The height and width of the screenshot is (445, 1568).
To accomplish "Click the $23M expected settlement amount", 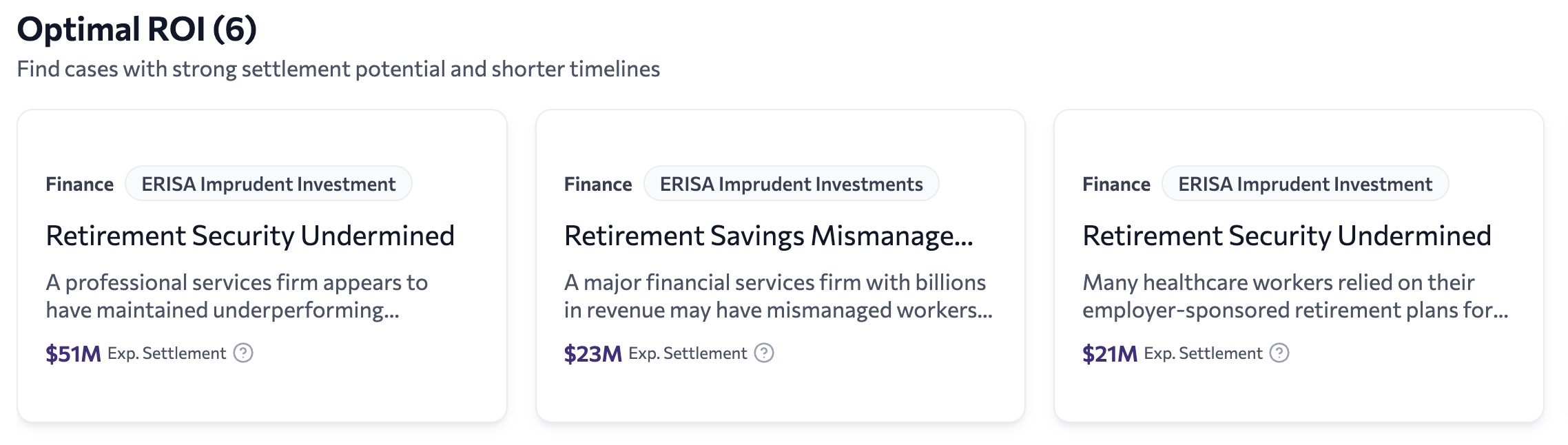I will click(592, 354).
